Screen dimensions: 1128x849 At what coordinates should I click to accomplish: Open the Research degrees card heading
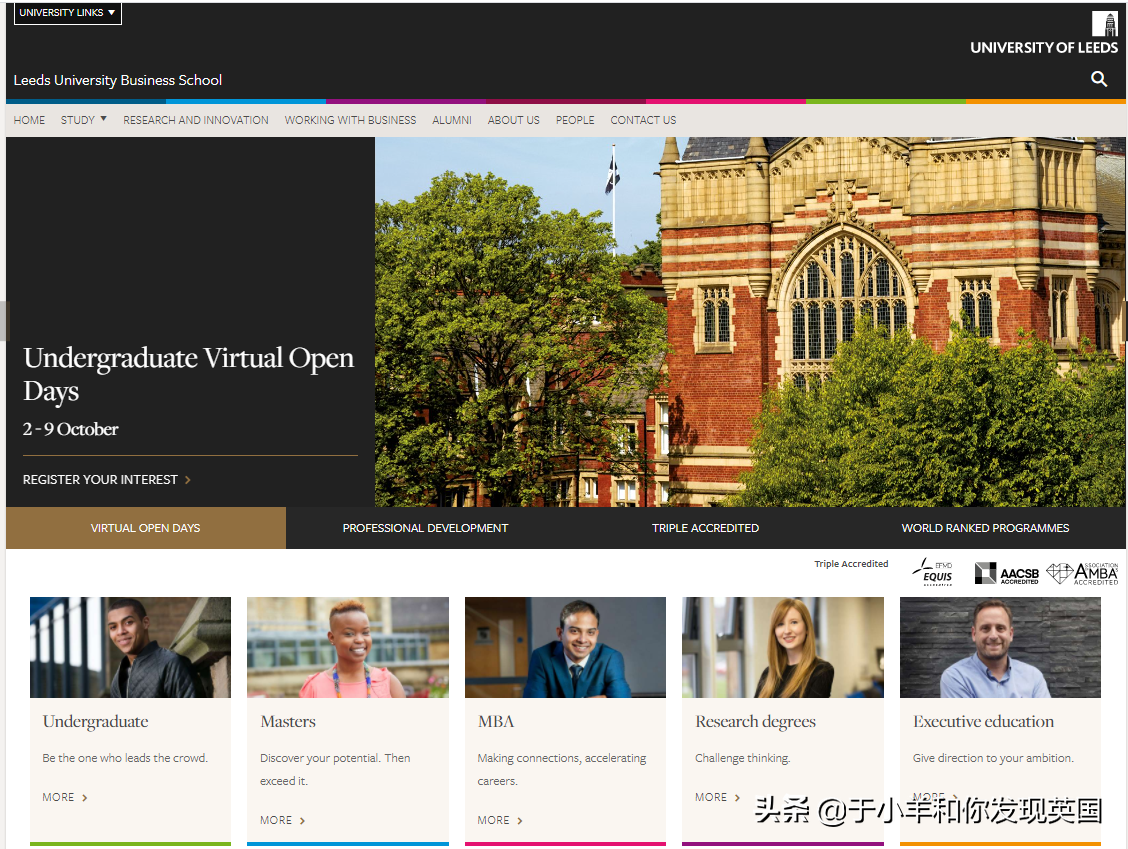[x=755, y=722]
